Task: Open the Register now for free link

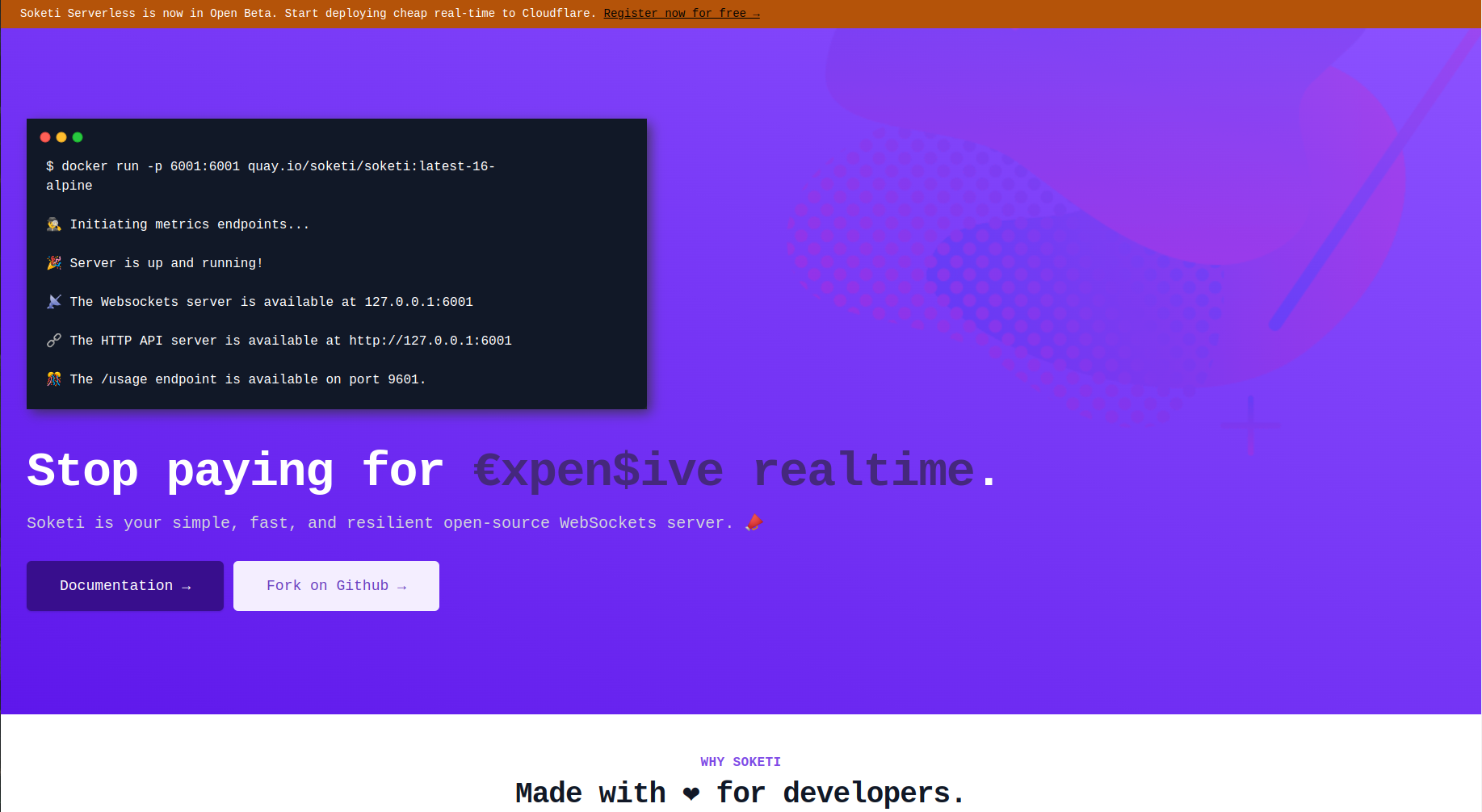Action: 682,14
